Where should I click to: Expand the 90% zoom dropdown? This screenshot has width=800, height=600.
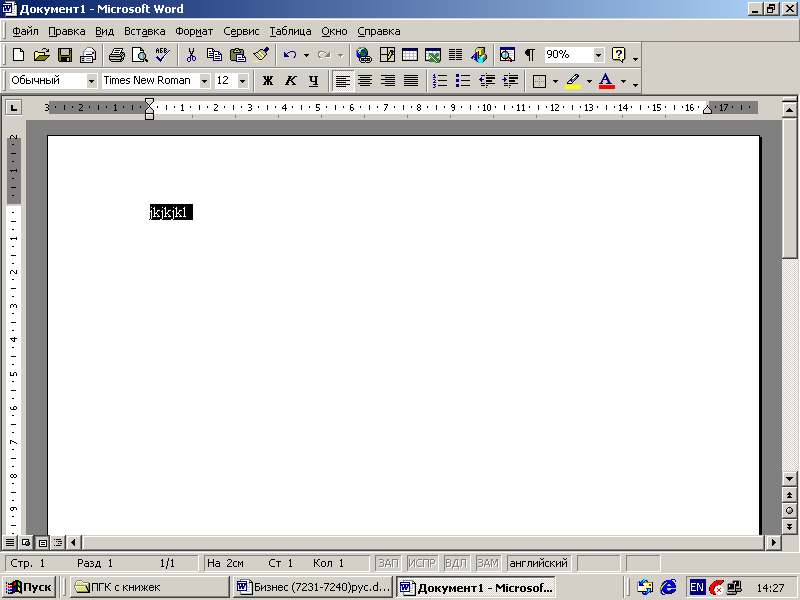[x=598, y=55]
